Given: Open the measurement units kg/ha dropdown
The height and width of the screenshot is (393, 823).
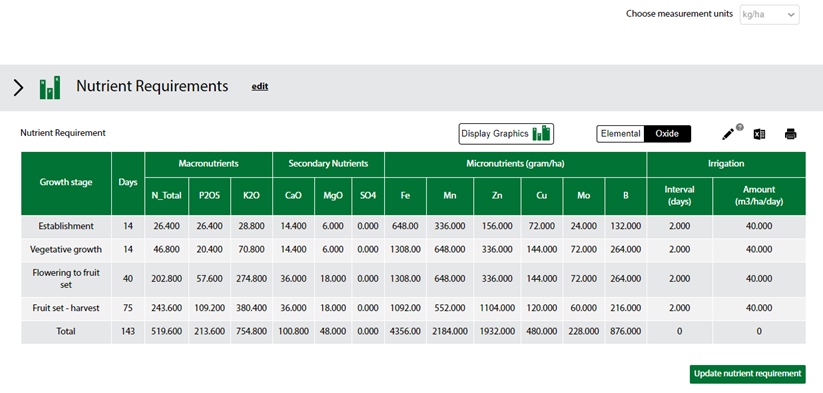Looking at the screenshot, I should click(769, 15).
